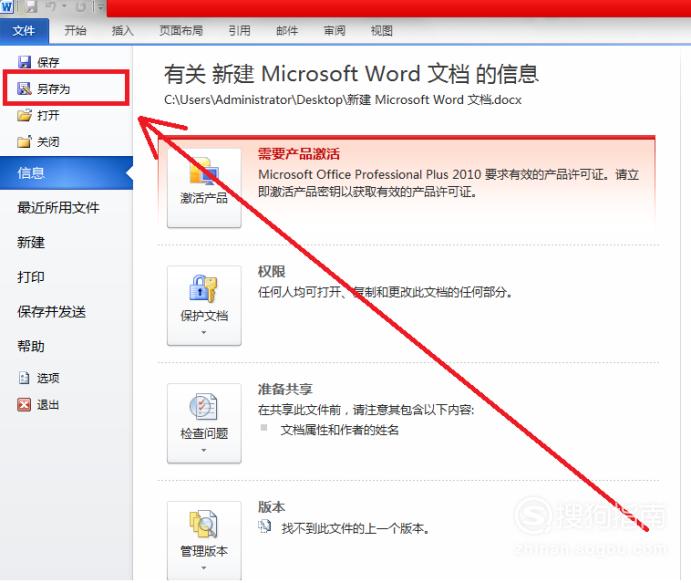Click the title 有关 新建 Microsoft Word 文档 的信息

coord(351,74)
